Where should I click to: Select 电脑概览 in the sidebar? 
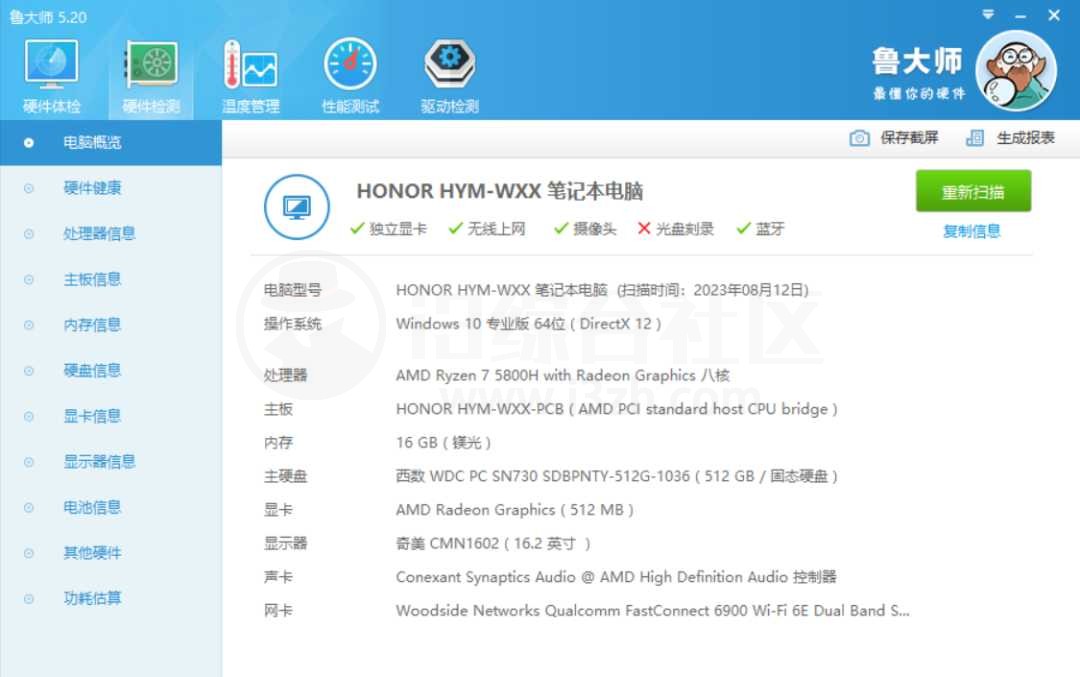(111, 143)
